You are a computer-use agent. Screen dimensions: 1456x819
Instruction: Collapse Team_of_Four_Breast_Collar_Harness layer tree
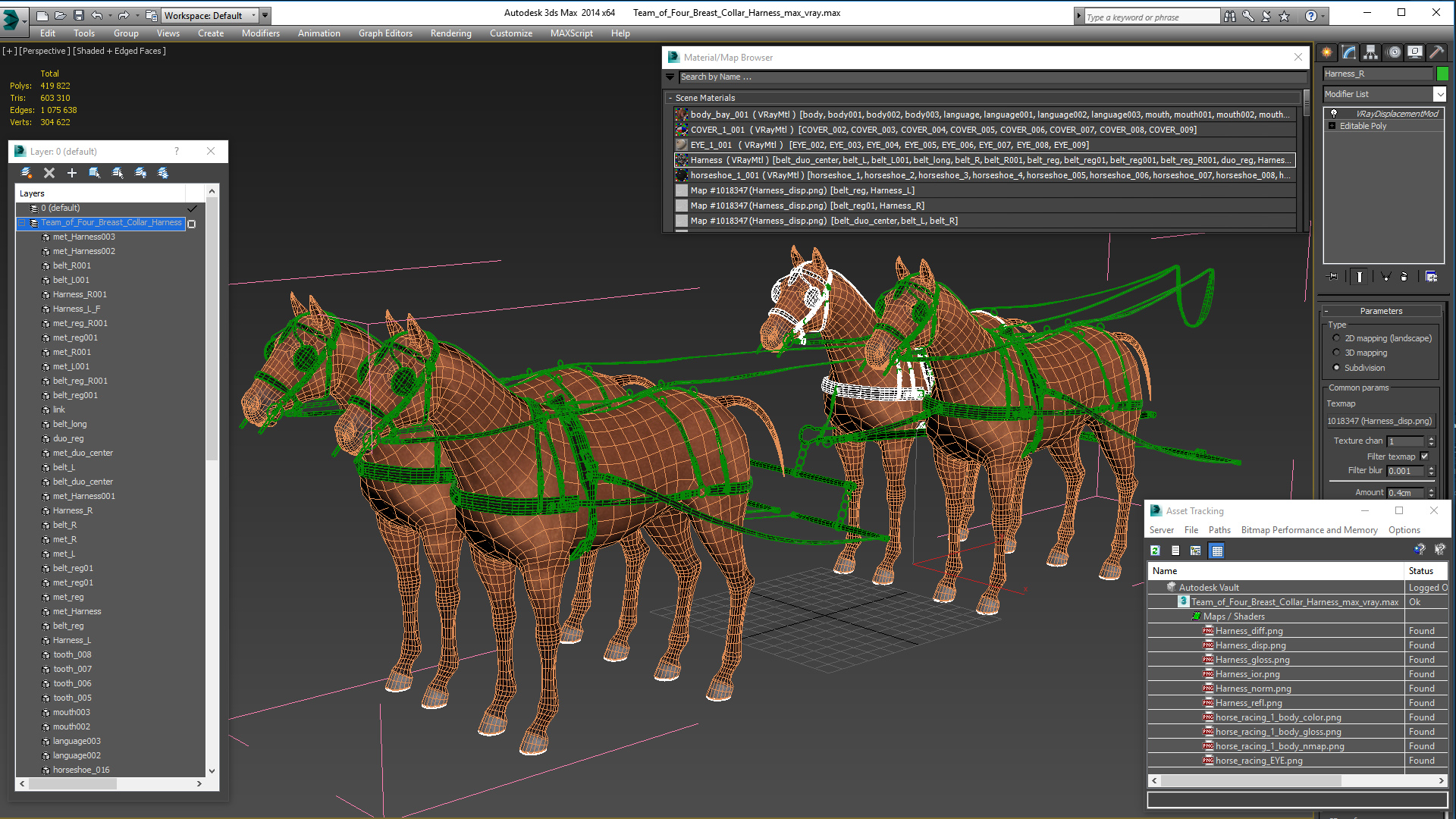[x=23, y=223]
